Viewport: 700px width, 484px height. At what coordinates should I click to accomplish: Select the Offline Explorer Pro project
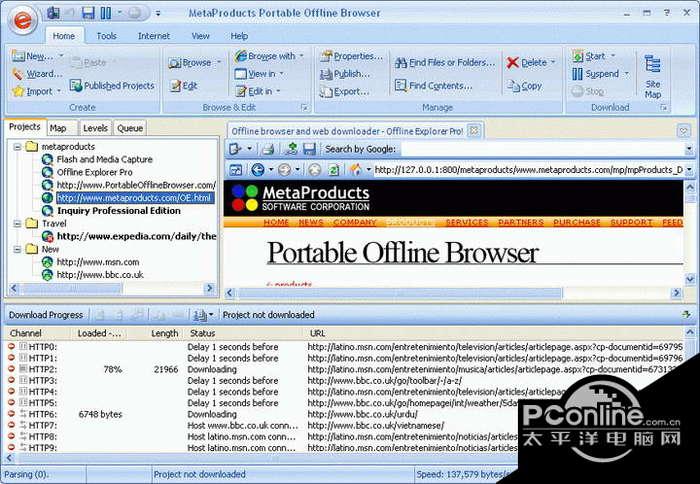pos(94,172)
